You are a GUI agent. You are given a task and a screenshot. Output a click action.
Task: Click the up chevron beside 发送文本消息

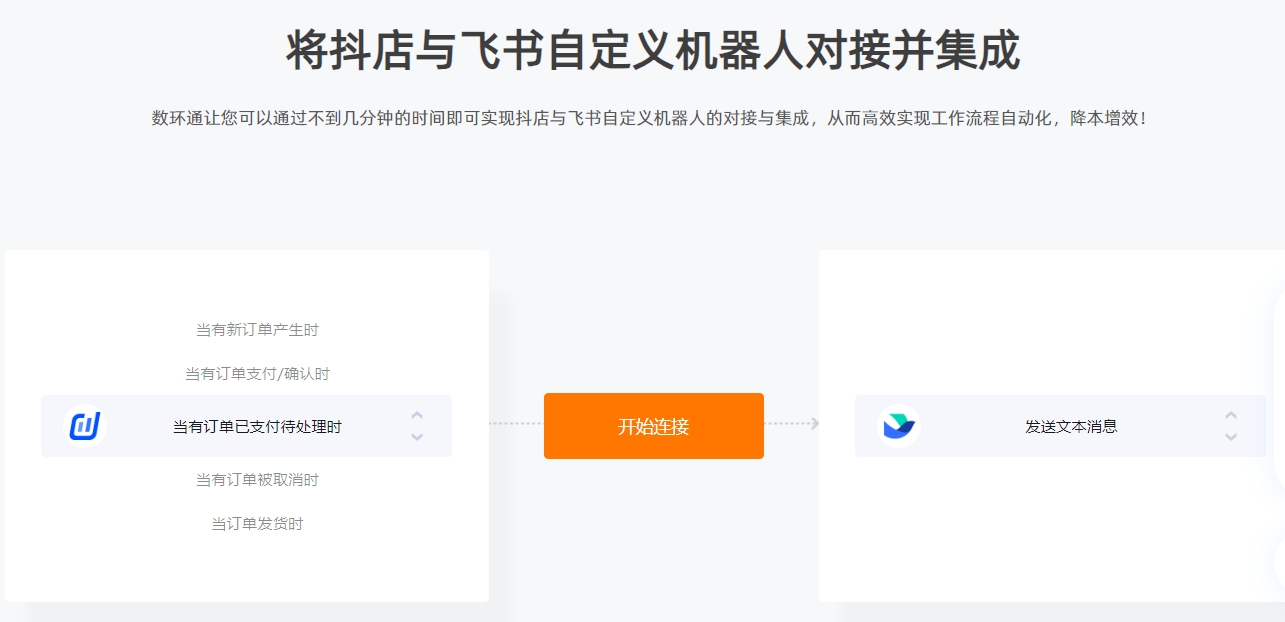(x=1231, y=415)
